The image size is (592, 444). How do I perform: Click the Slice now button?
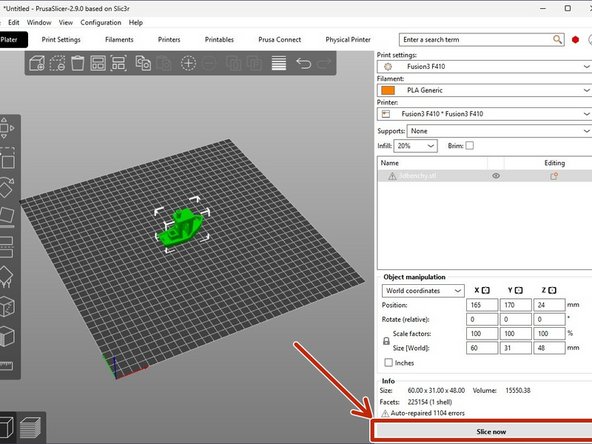(483, 431)
